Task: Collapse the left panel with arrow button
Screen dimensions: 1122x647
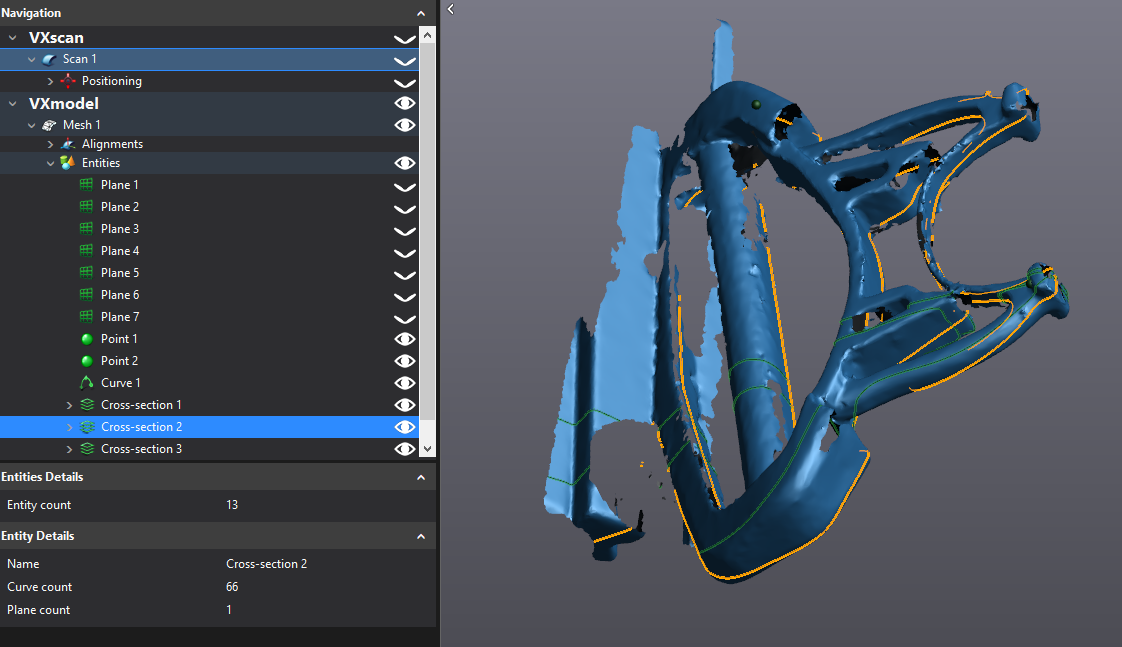Action: (451, 9)
